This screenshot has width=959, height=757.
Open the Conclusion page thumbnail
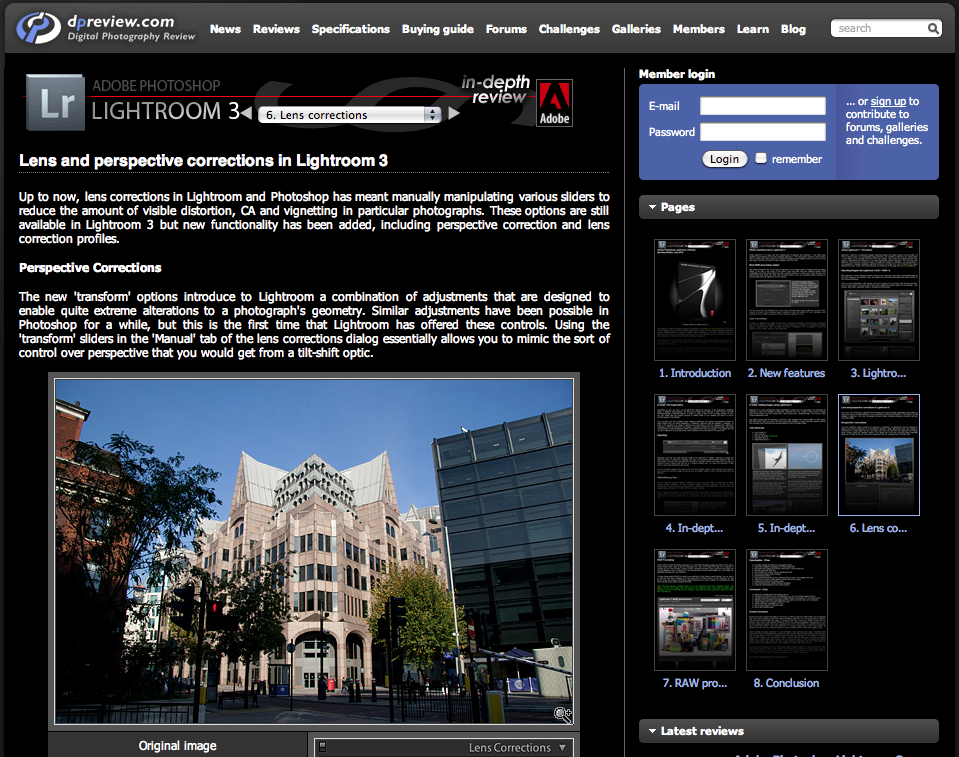(787, 610)
